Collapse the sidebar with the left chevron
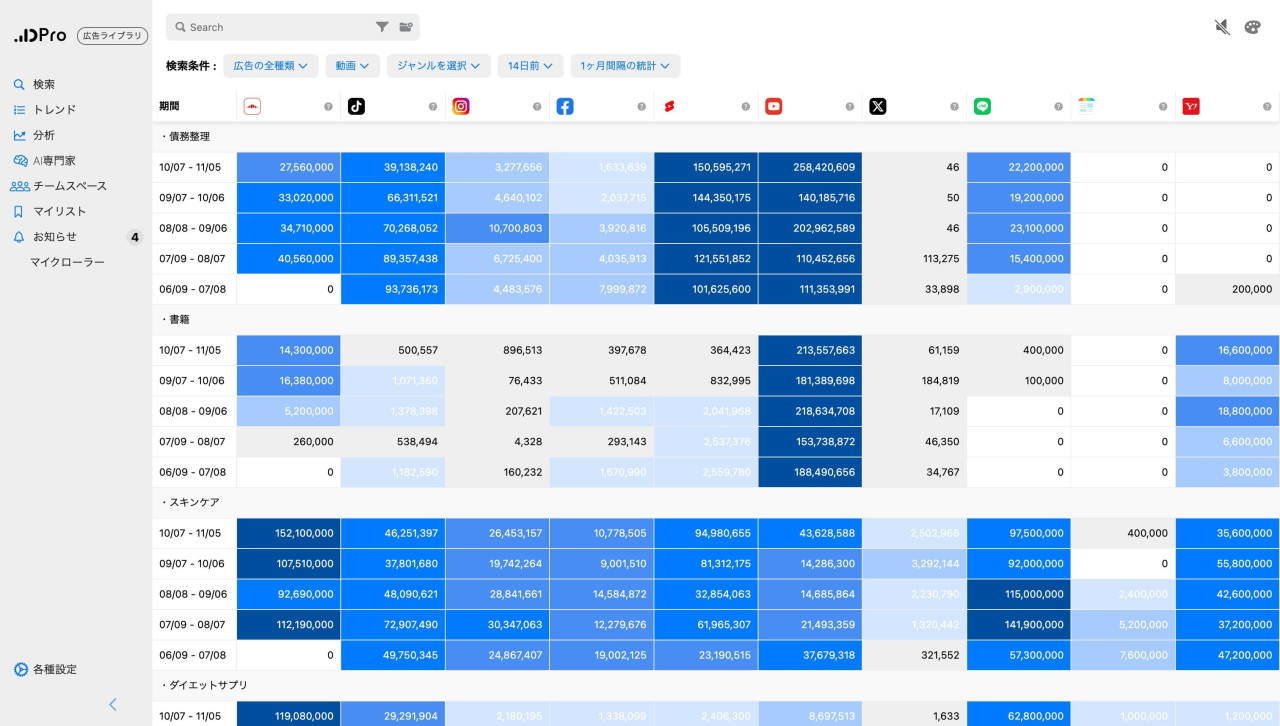The image size is (1280, 726). tap(113, 704)
